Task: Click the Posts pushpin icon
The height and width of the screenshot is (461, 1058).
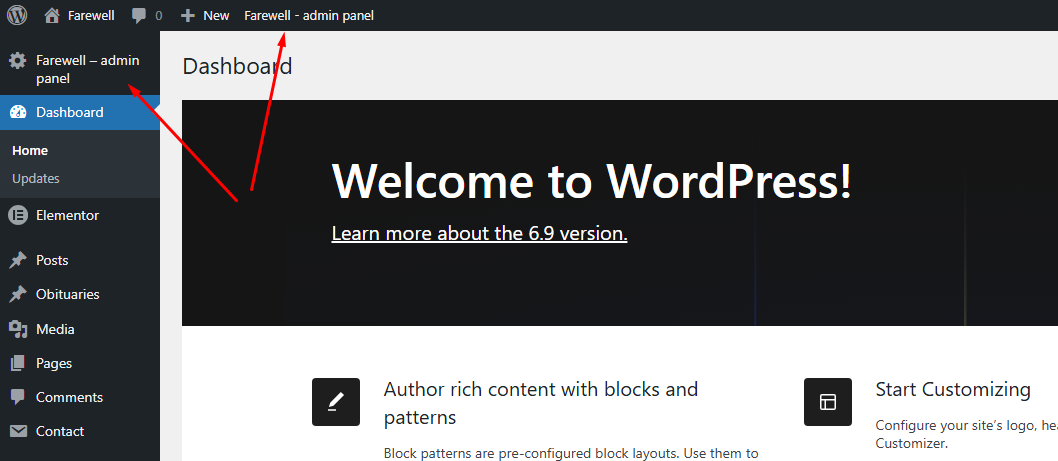Action: (17, 260)
